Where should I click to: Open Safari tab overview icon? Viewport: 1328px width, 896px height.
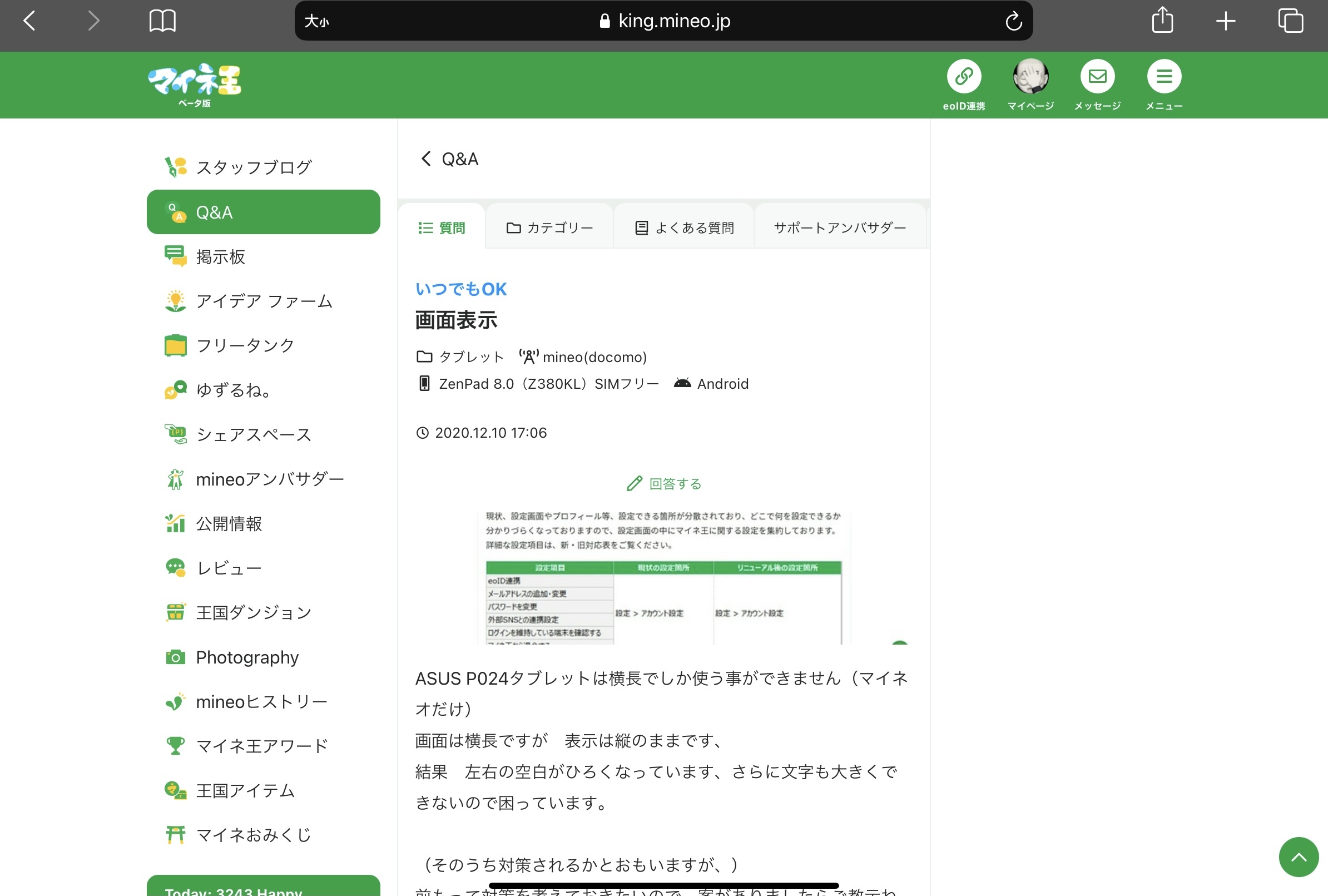(x=1290, y=21)
